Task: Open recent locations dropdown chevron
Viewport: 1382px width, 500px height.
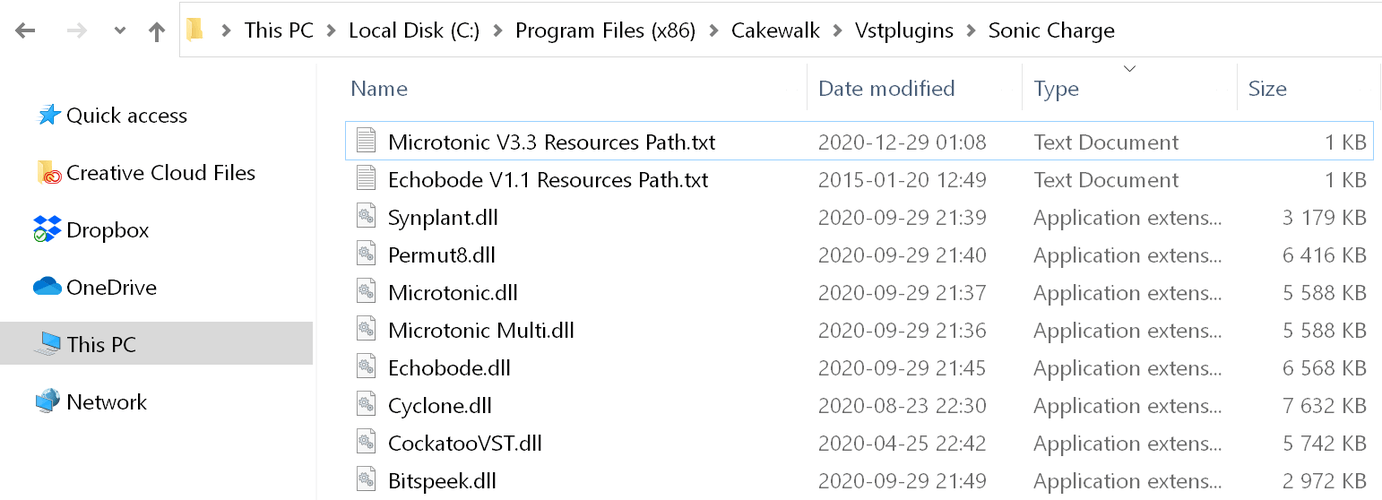Action: click(x=120, y=31)
